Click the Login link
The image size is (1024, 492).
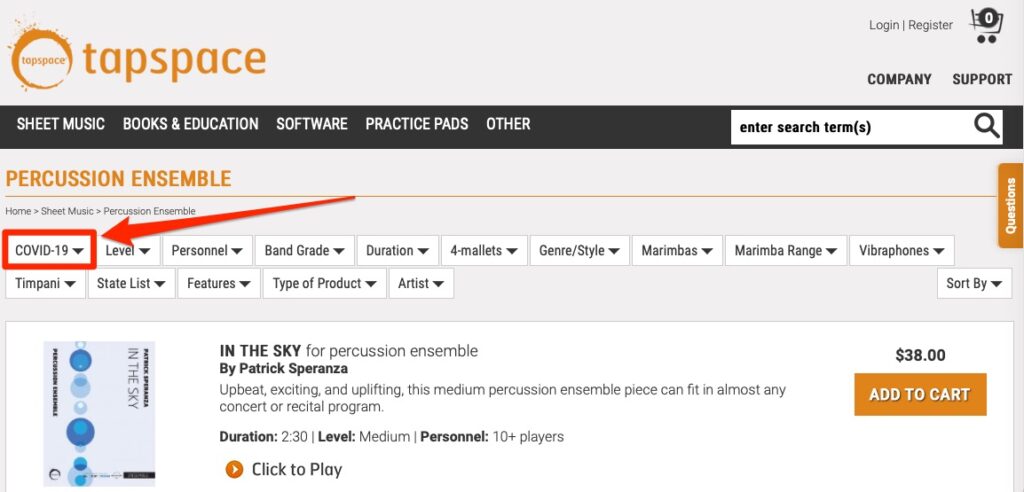[x=884, y=25]
